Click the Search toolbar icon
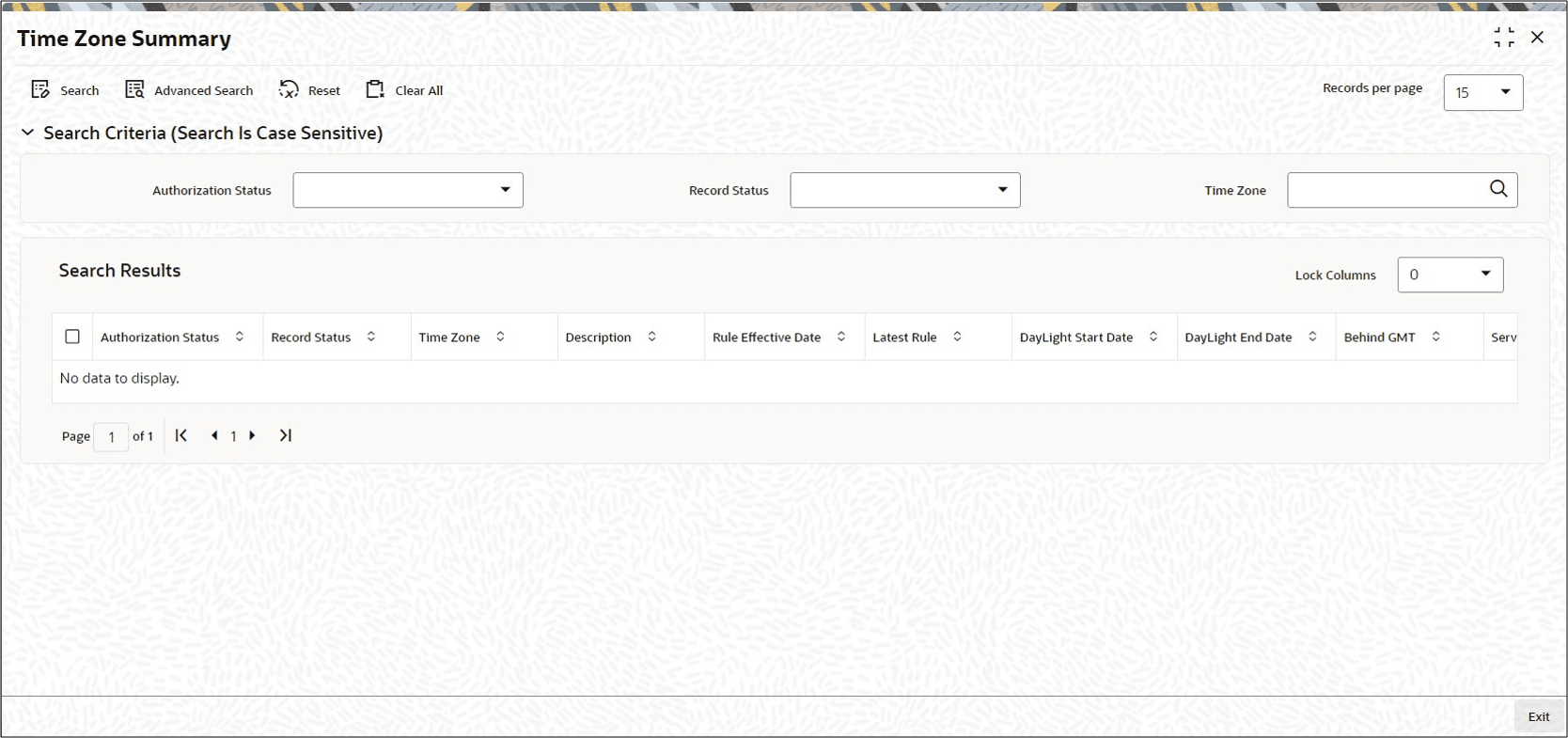The image size is (1568, 738). point(40,89)
